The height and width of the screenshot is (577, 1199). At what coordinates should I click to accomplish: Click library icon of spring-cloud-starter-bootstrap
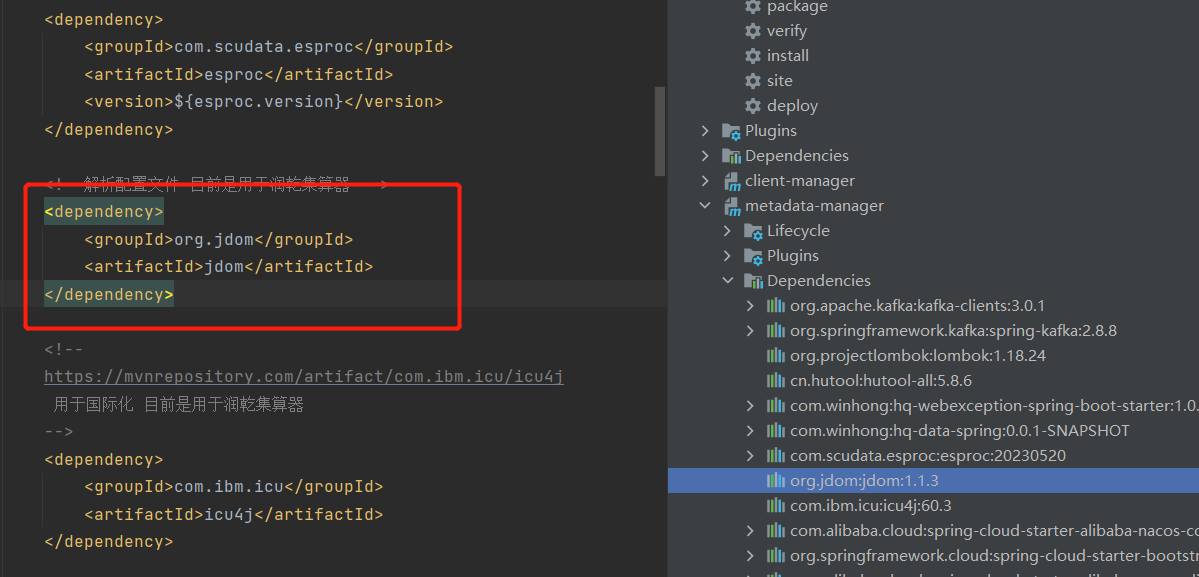[776, 556]
